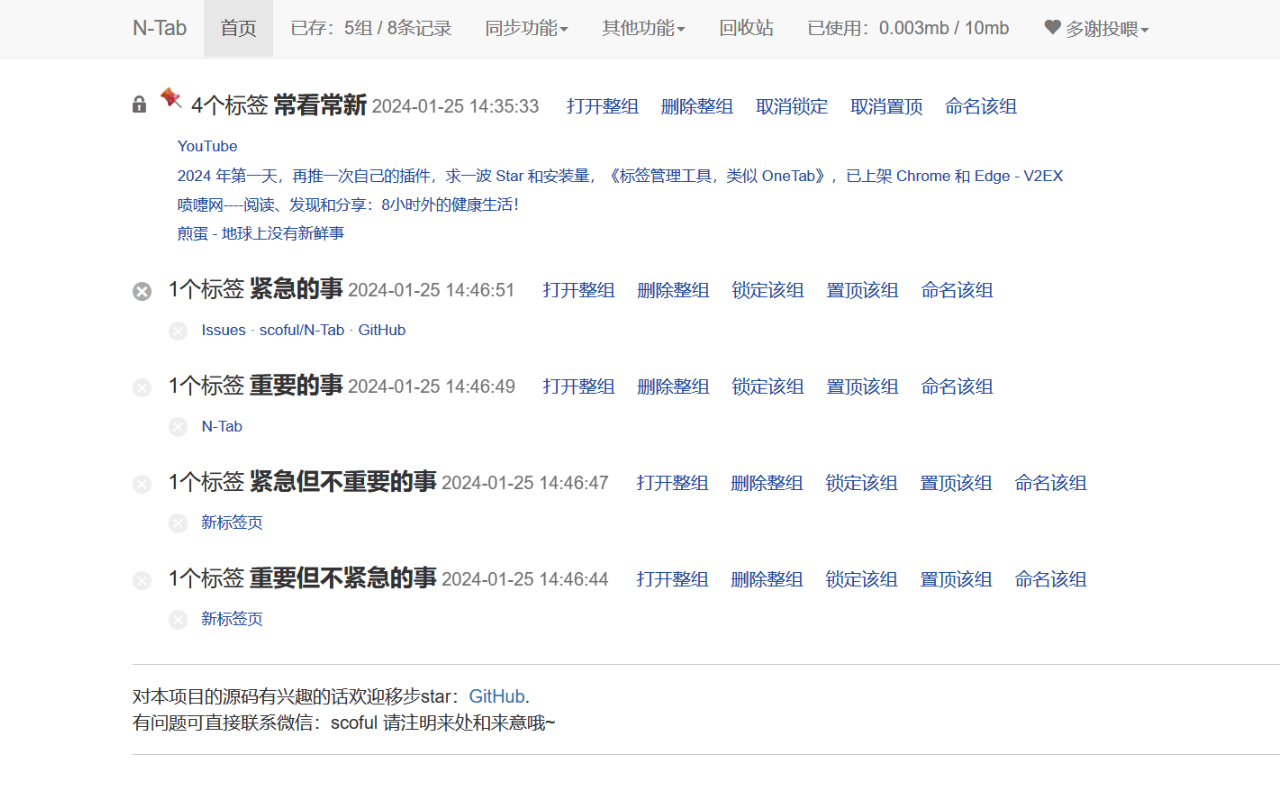Pin the 重要的事 group with 置顶该组

pos(862,386)
